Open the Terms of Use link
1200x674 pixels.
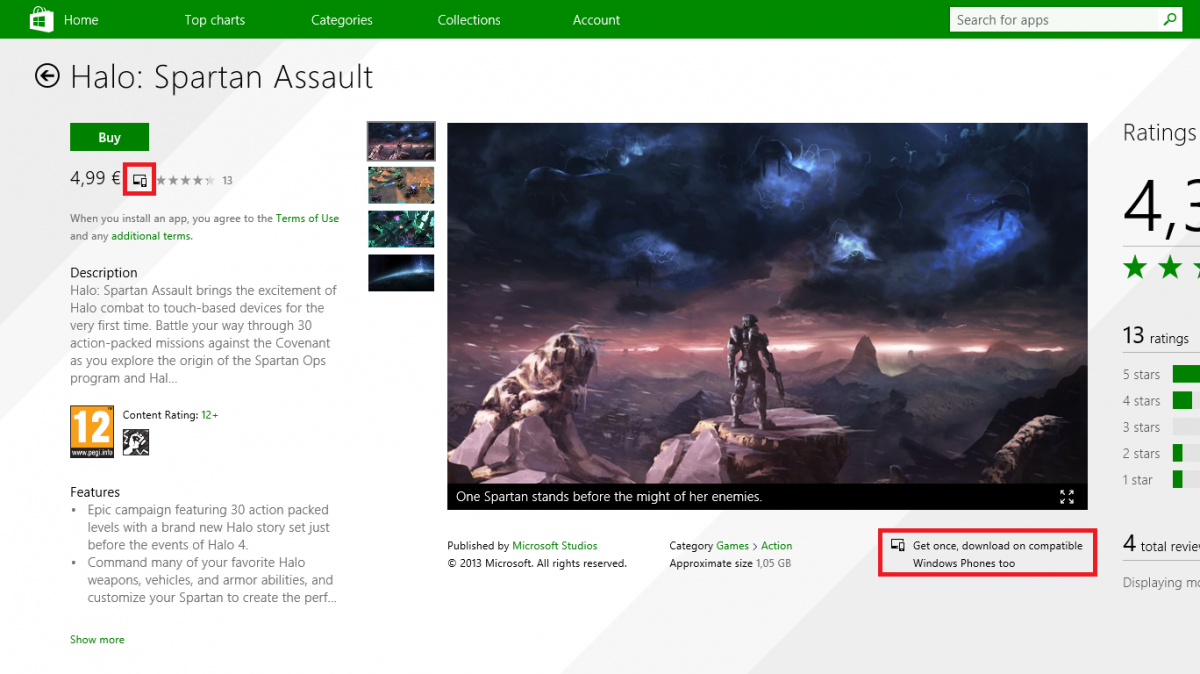point(307,218)
